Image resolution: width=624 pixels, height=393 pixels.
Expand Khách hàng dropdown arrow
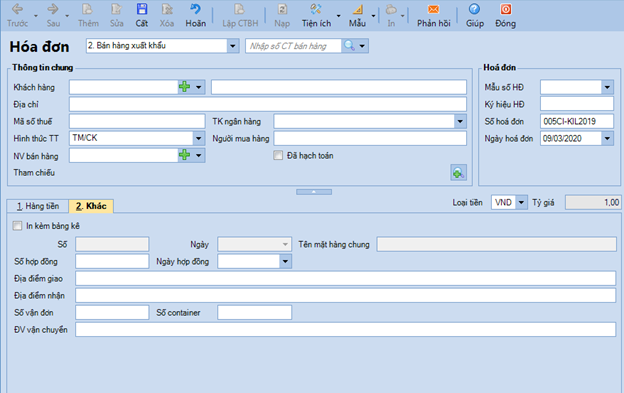coord(198,87)
